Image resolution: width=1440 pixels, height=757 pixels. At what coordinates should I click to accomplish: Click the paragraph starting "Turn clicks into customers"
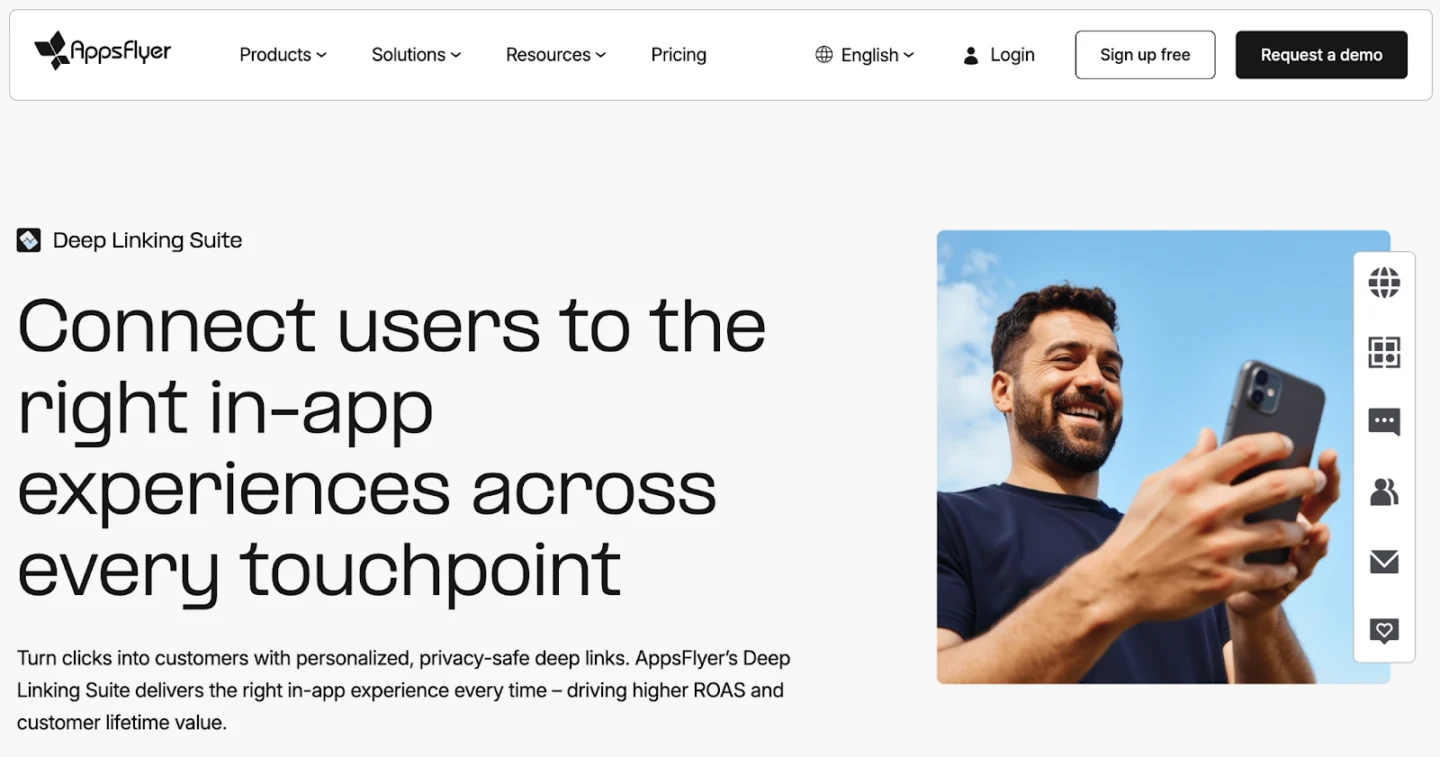click(404, 690)
